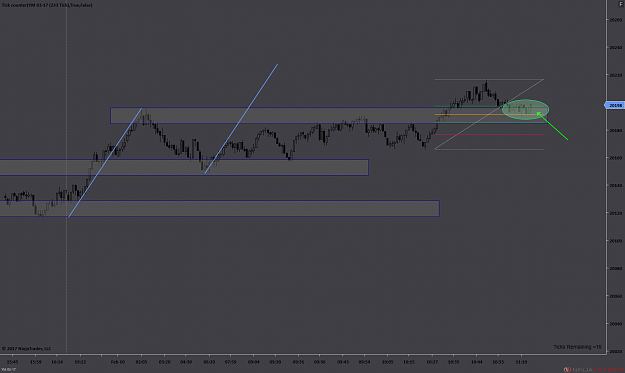The height and width of the screenshot is (373, 625).
Task: Select the middle gray rectangle zone
Action: (184, 167)
